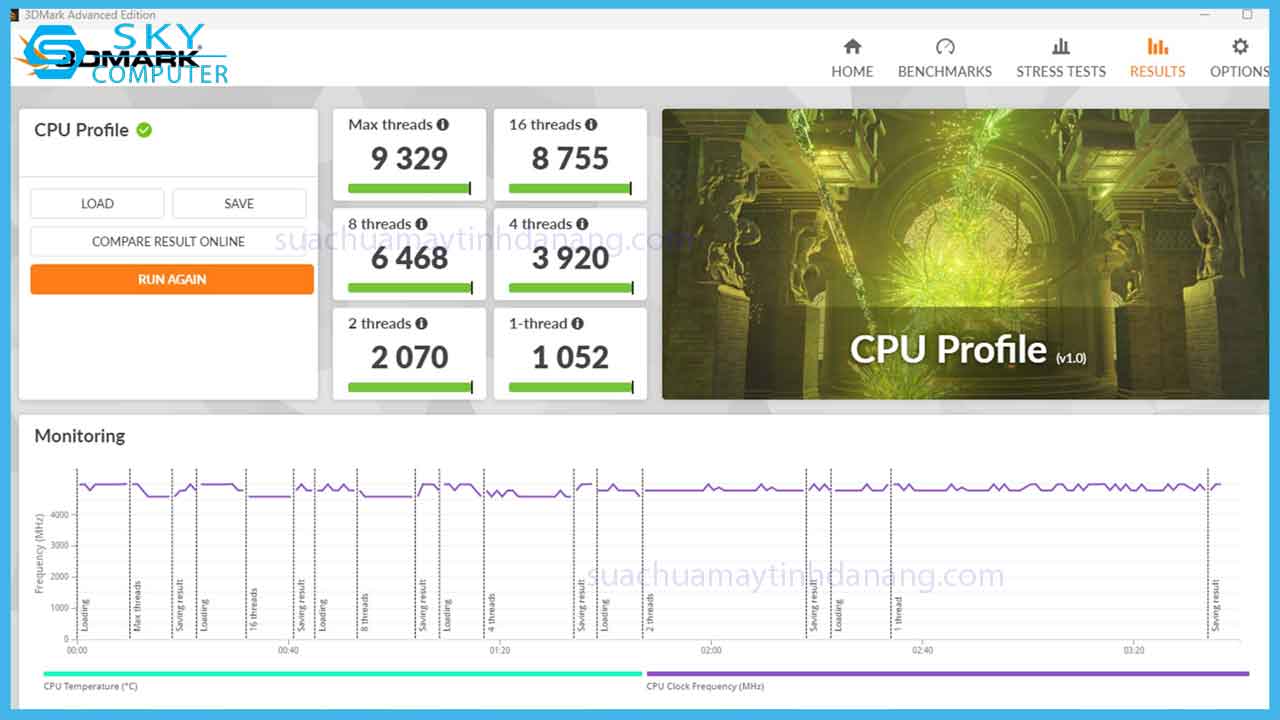Image resolution: width=1280 pixels, height=720 pixels.
Task: Open Benchmarks via the gauge icon
Action: 944,46
